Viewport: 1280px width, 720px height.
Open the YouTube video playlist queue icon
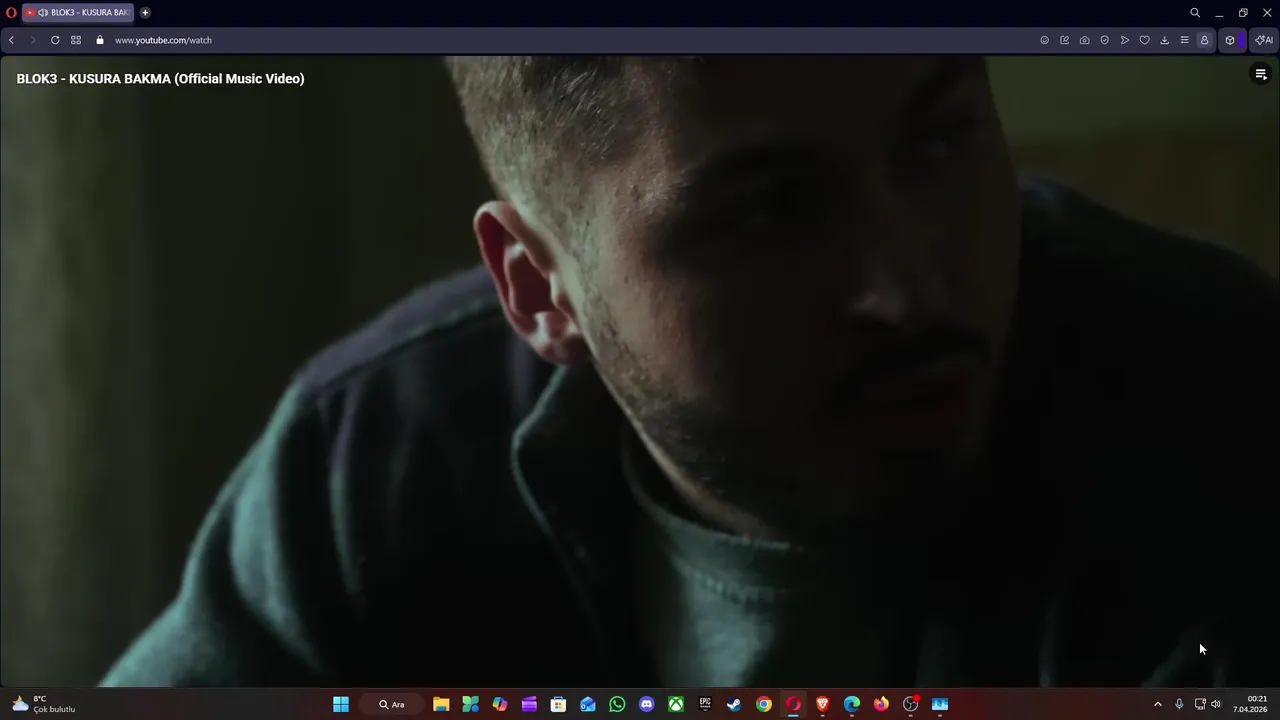click(x=1260, y=74)
